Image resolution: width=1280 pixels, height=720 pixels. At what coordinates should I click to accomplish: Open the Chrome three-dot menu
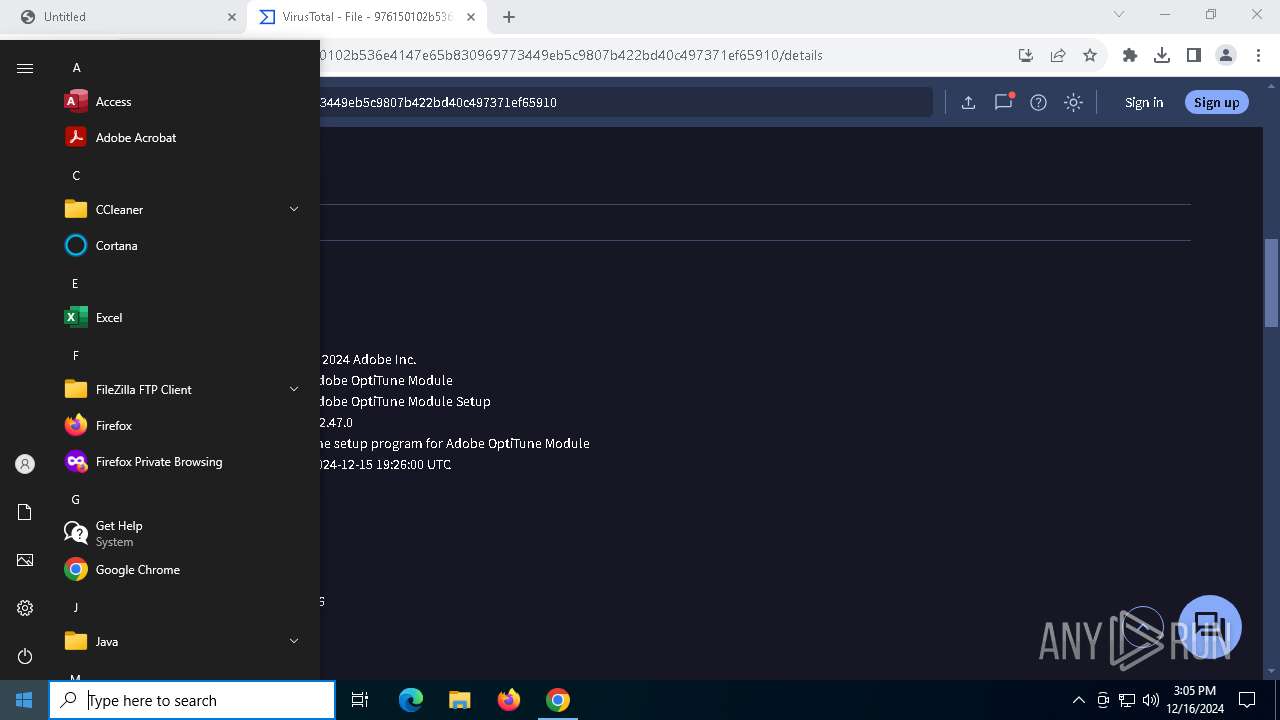[x=1257, y=55]
